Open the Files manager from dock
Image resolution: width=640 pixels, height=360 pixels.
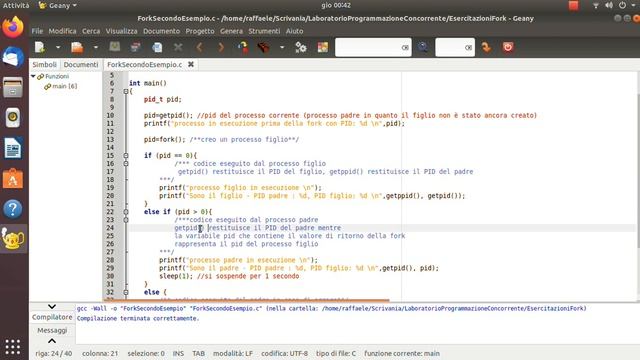pyautogui.click(x=13, y=87)
